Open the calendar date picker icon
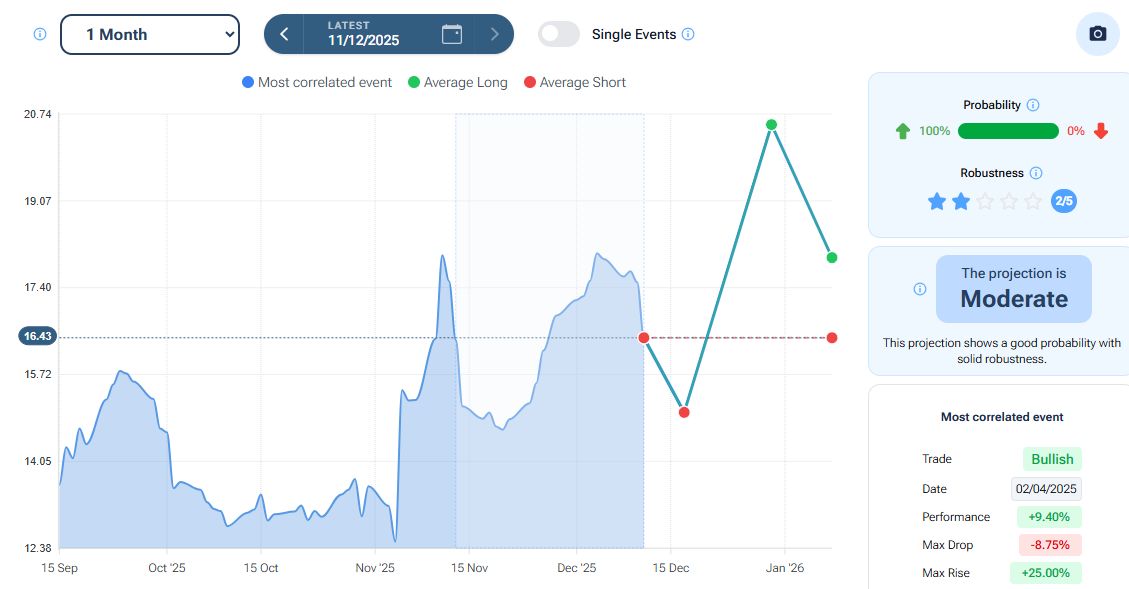Screen dimensions: 1129x589 pyautogui.click(x=452, y=34)
